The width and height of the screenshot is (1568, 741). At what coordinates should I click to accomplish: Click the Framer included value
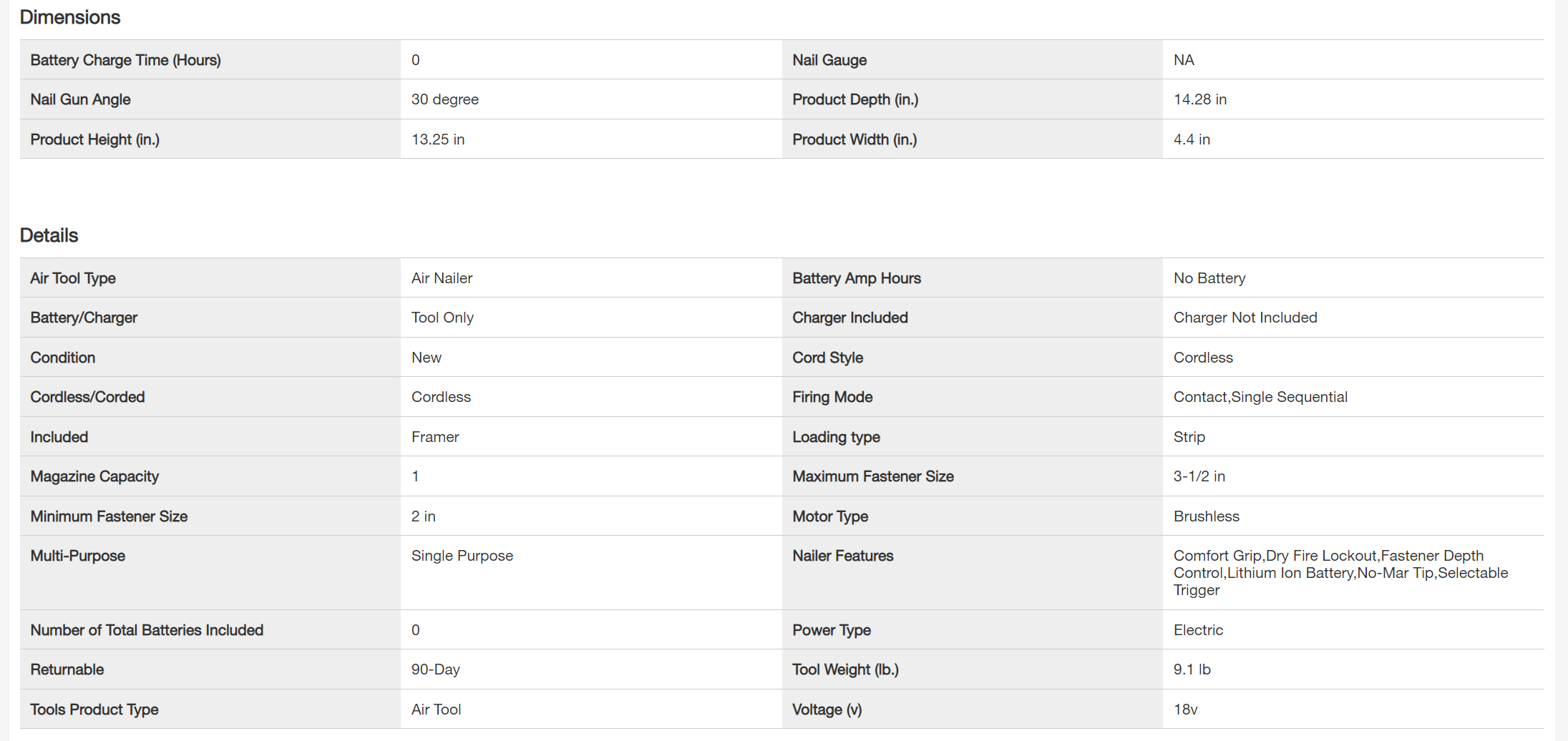pos(434,437)
